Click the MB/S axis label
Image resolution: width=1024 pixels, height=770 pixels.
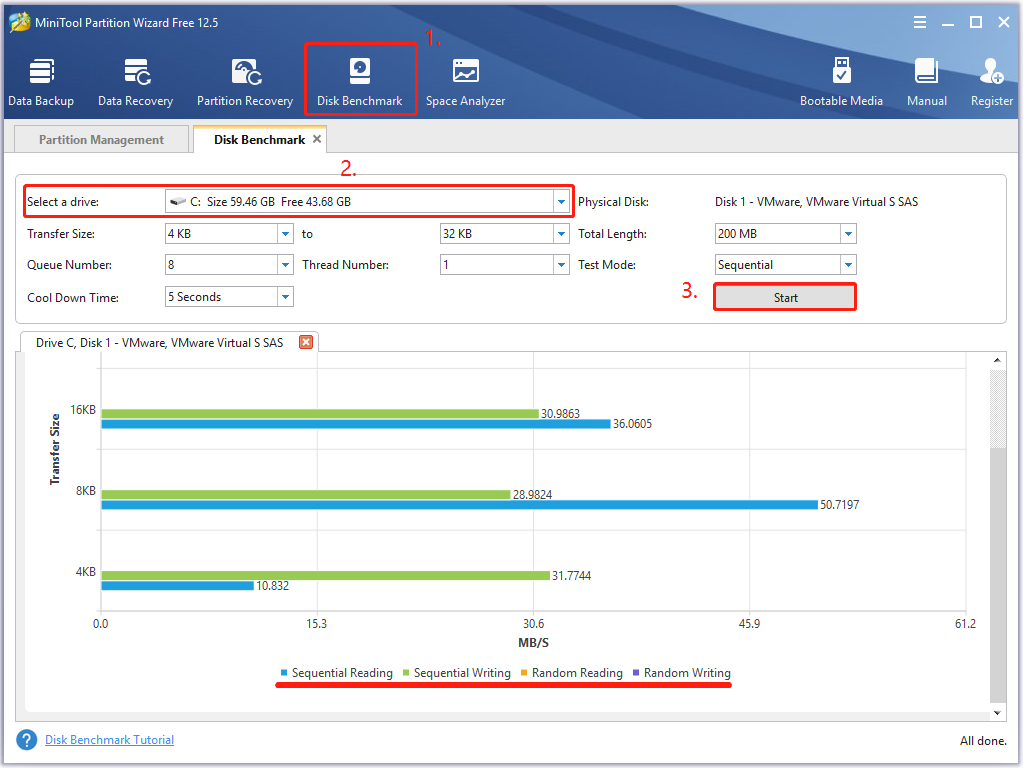(534, 643)
